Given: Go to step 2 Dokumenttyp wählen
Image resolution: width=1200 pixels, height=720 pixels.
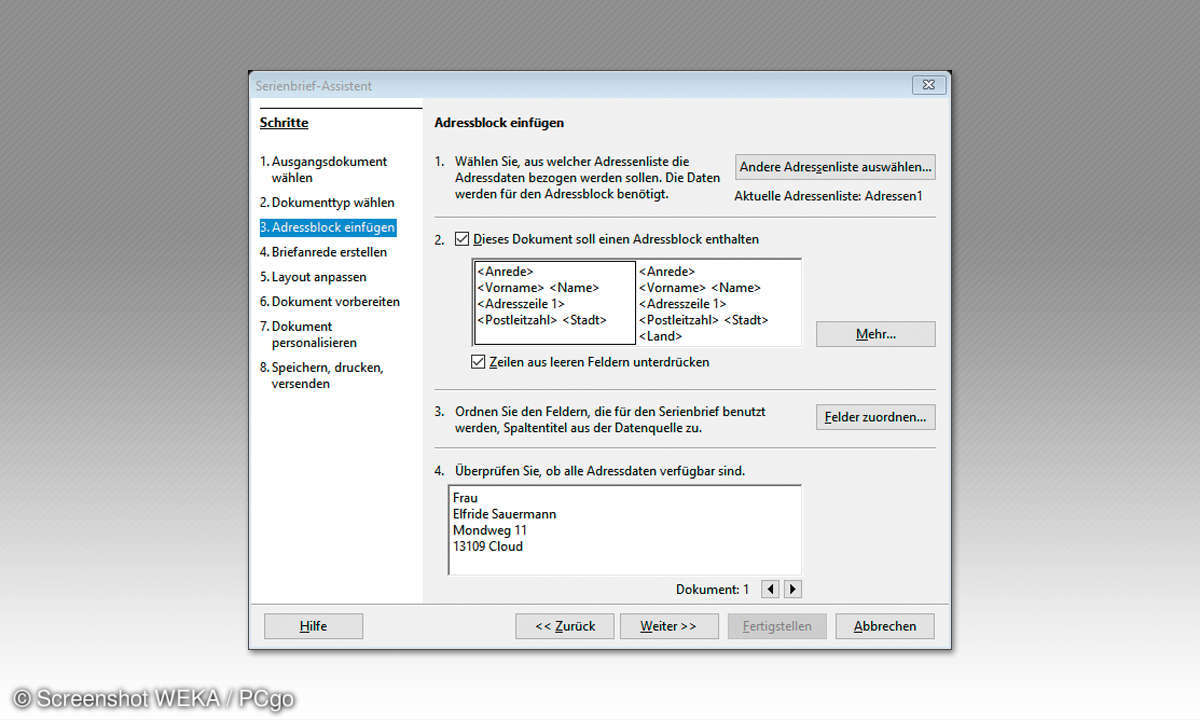Looking at the screenshot, I should coord(327,202).
